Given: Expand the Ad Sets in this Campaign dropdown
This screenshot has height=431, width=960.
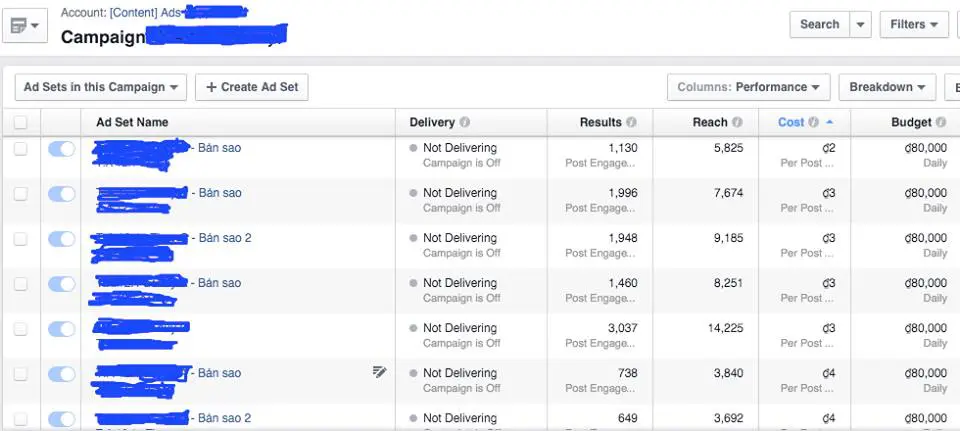Looking at the screenshot, I should [x=100, y=87].
